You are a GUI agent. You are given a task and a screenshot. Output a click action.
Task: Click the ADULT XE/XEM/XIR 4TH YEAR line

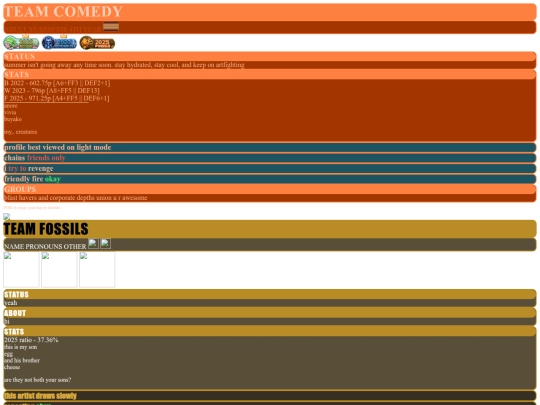pos(53,30)
